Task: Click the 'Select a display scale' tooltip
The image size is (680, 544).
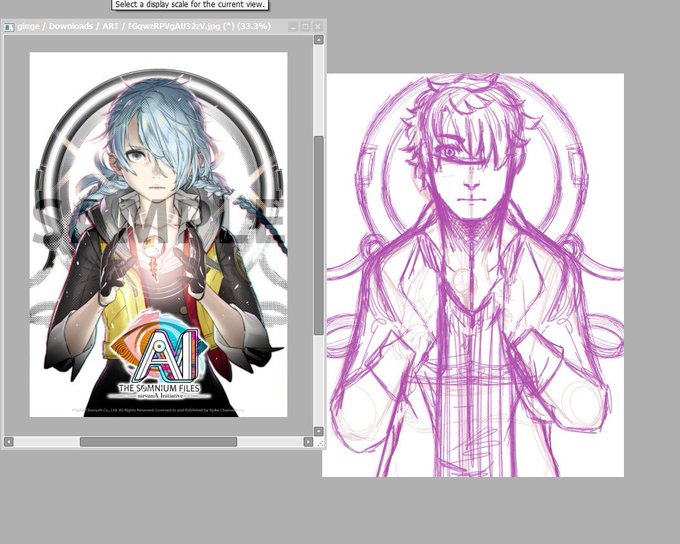Action: tap(190, 5)
